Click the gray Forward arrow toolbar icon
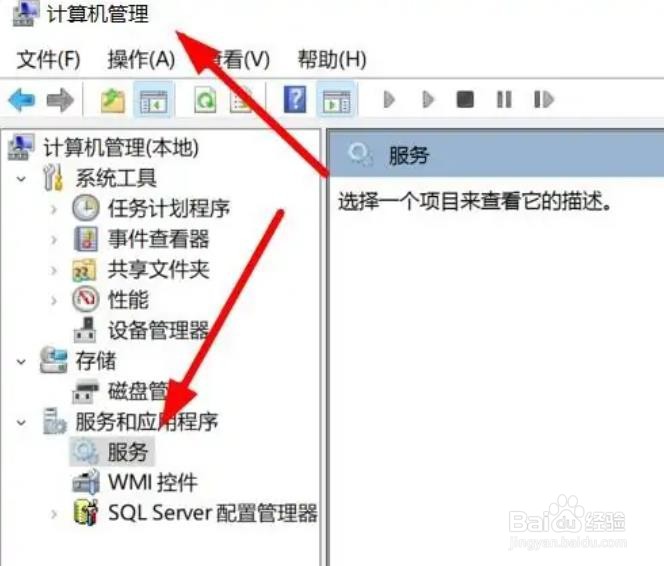This screenshot has width=664, height=566. pos(60,100)
